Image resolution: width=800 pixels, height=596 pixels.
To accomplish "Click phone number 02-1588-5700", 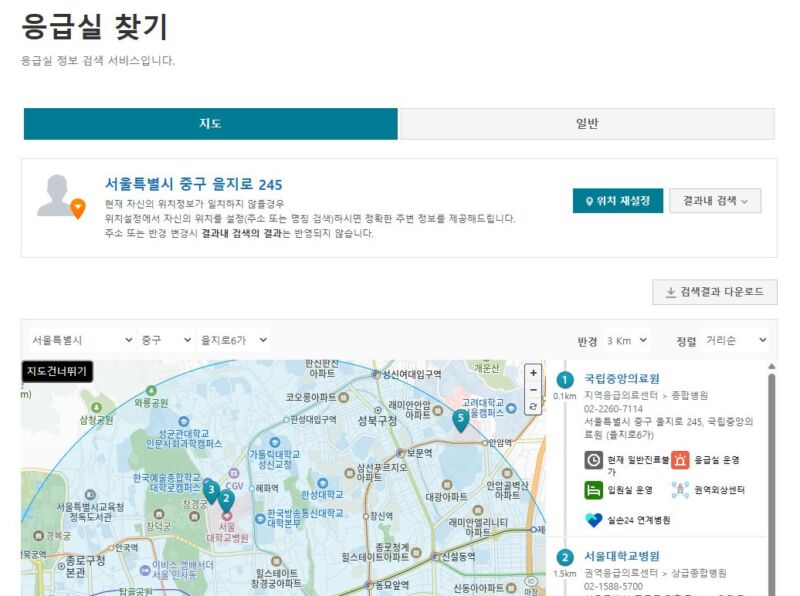I will tap(613, 586).
